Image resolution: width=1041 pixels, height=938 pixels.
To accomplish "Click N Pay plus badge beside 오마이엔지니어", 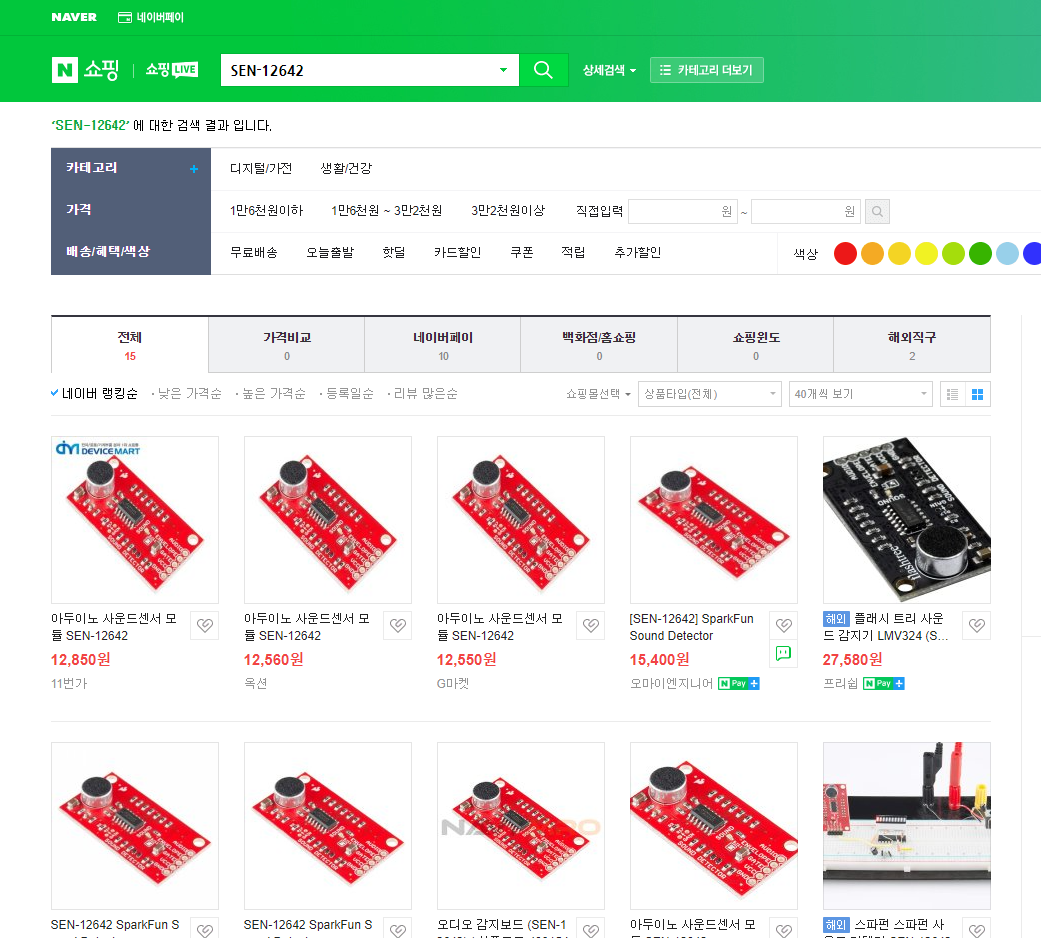I will point(739,684).
